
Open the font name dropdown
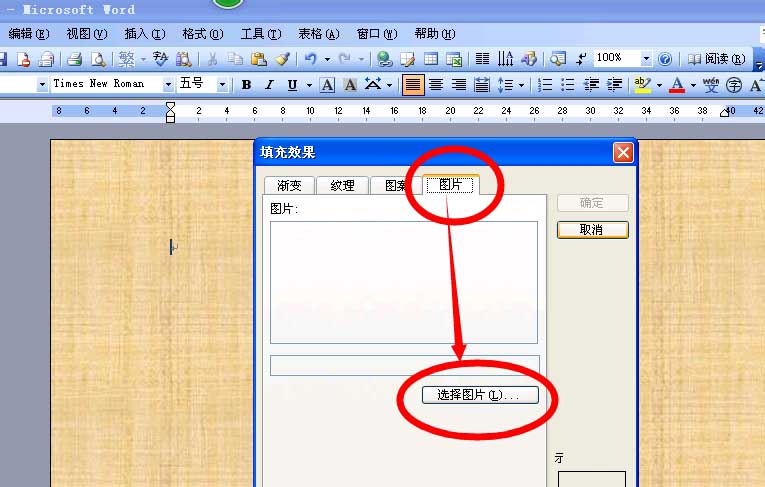168,85
